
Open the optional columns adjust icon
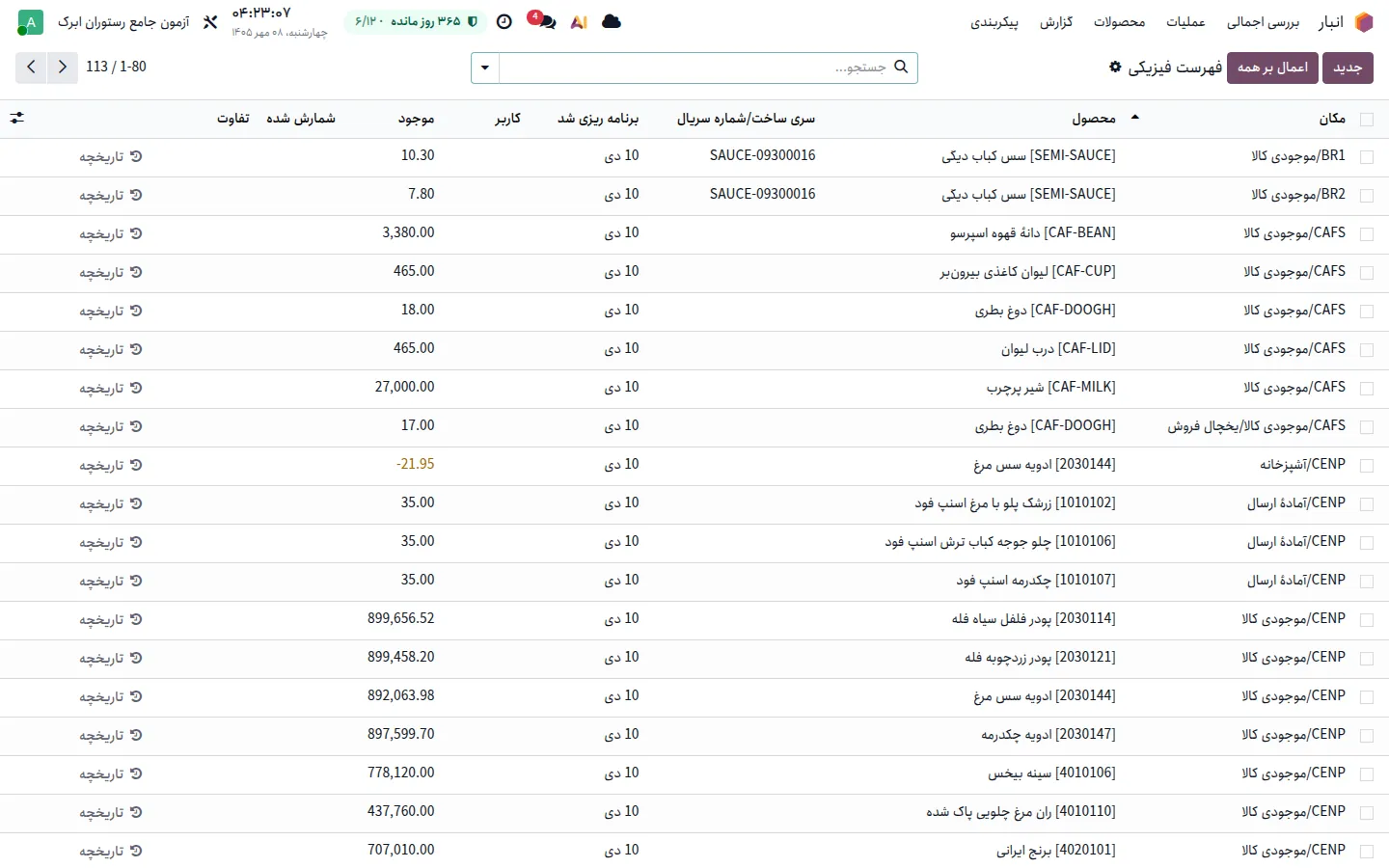pyautogui.click(x=17, y=119)
